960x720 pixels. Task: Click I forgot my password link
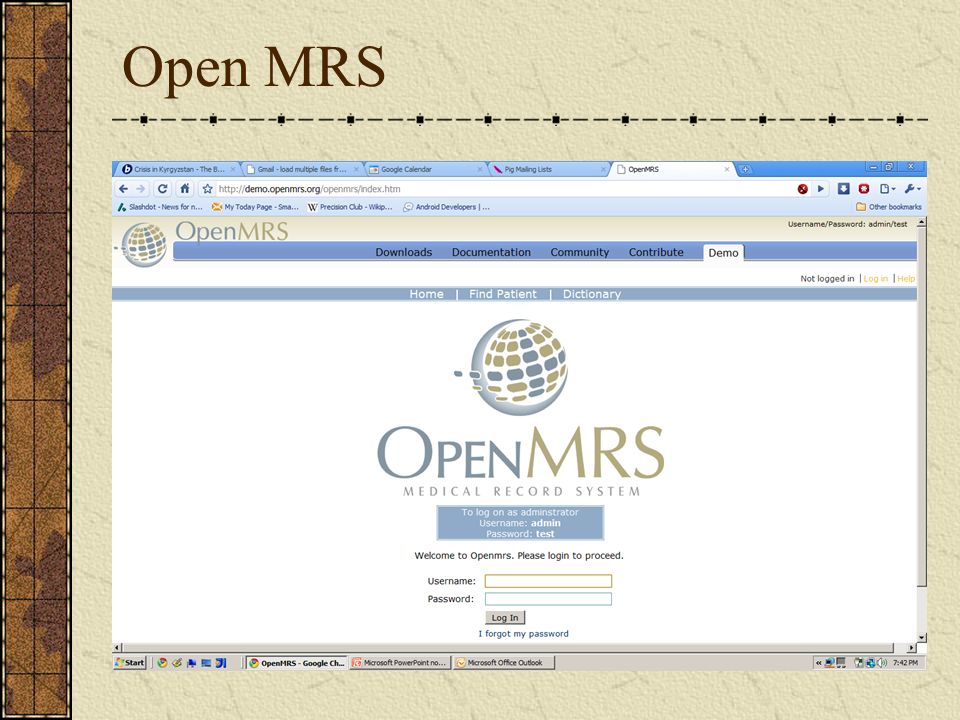point(523,634)
